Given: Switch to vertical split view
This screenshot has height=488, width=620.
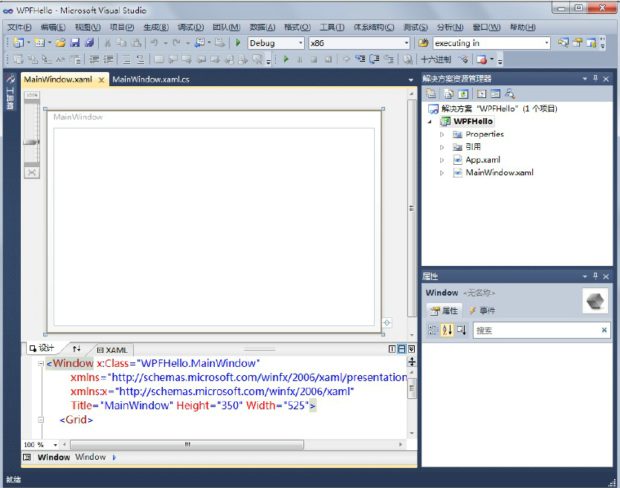Looking at the screenshot, I should [392, 349].
